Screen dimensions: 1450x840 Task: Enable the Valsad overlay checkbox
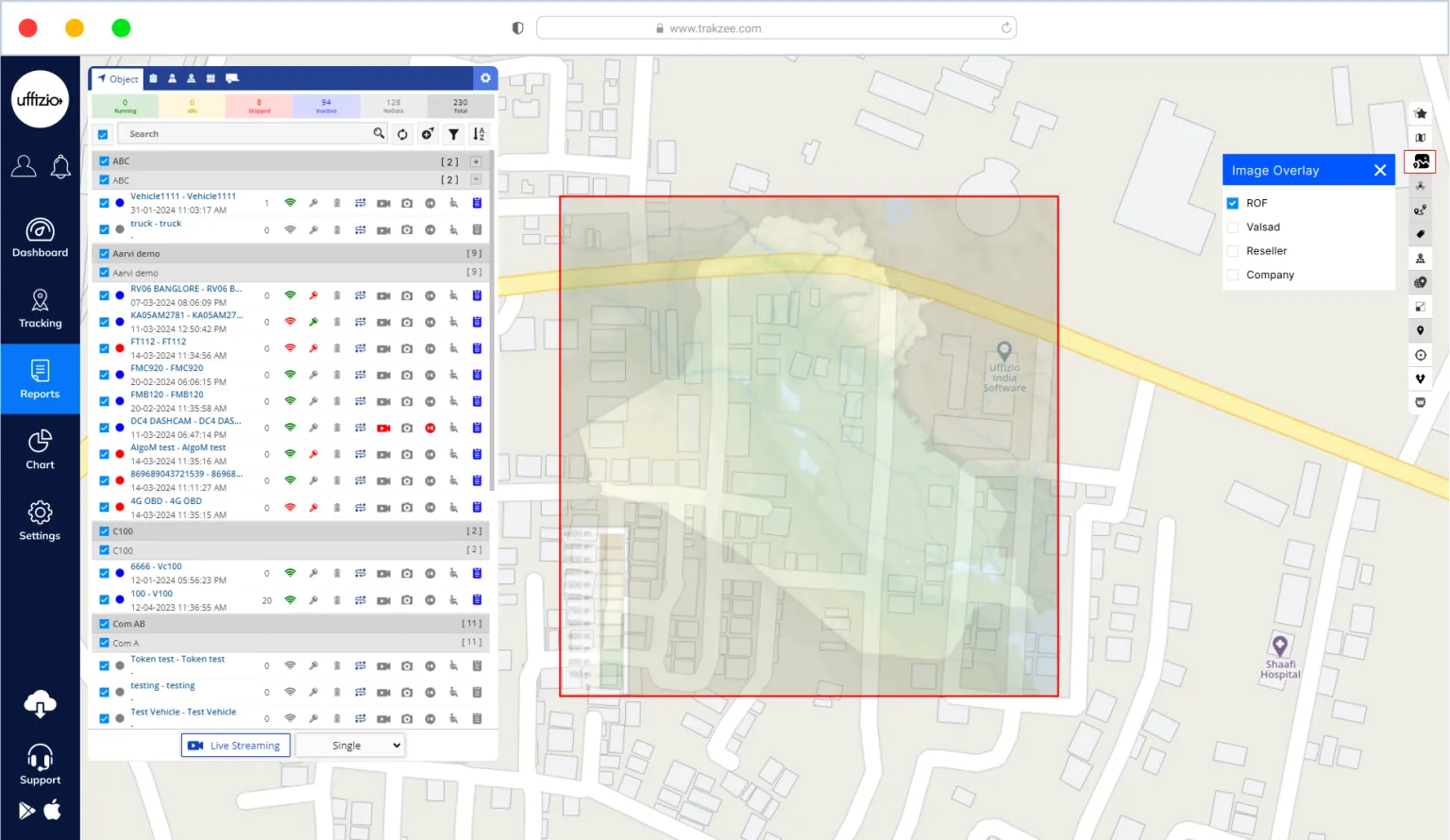click(x=1232, y=227)
